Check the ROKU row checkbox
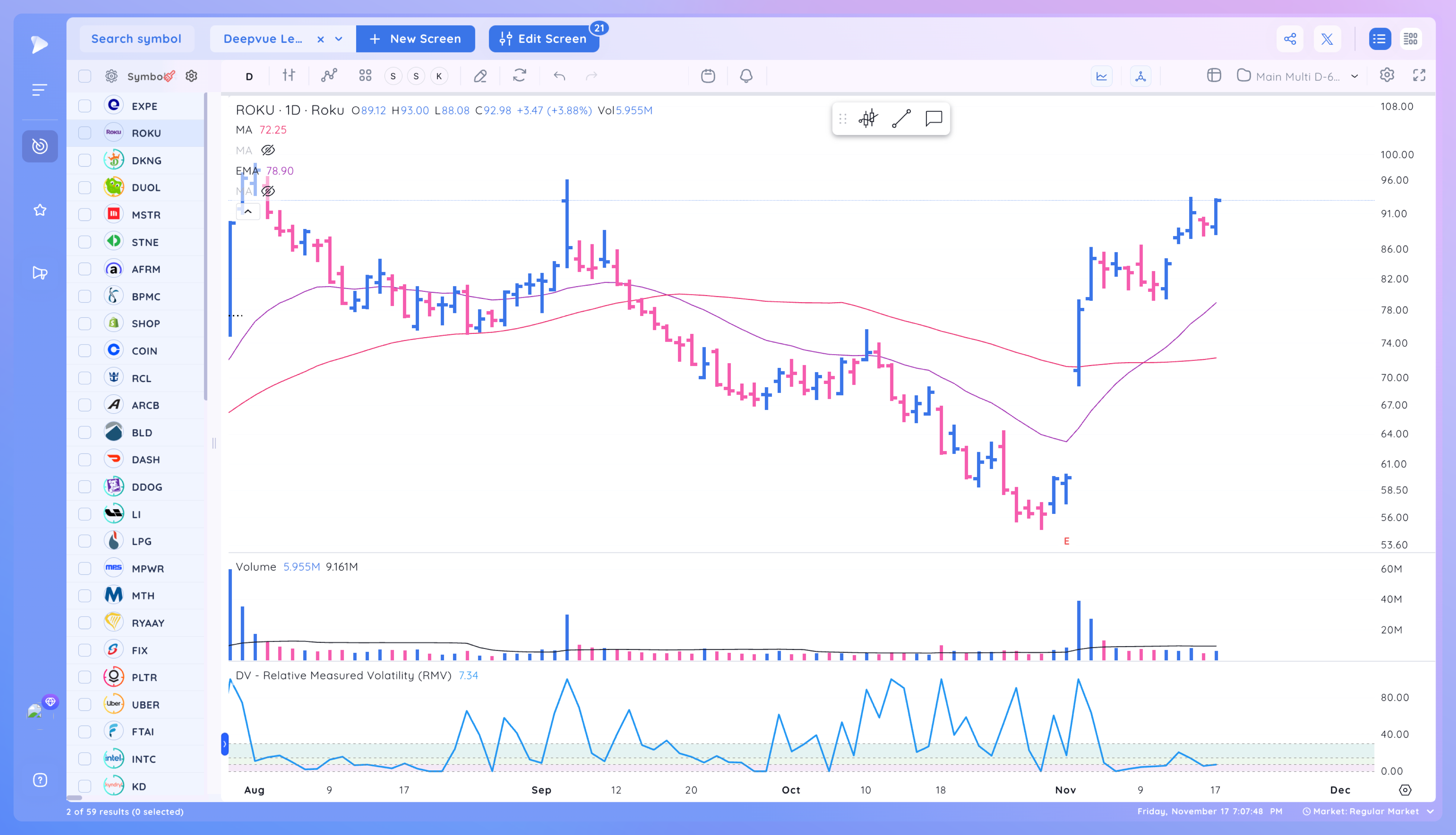Image resolution: width=1456 pixels, height=835 pixels. coord(85,133)
